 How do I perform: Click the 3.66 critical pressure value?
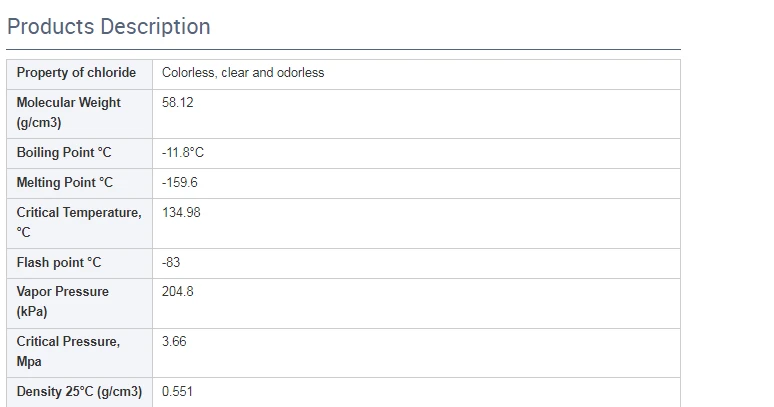click(x=174, y=341)
